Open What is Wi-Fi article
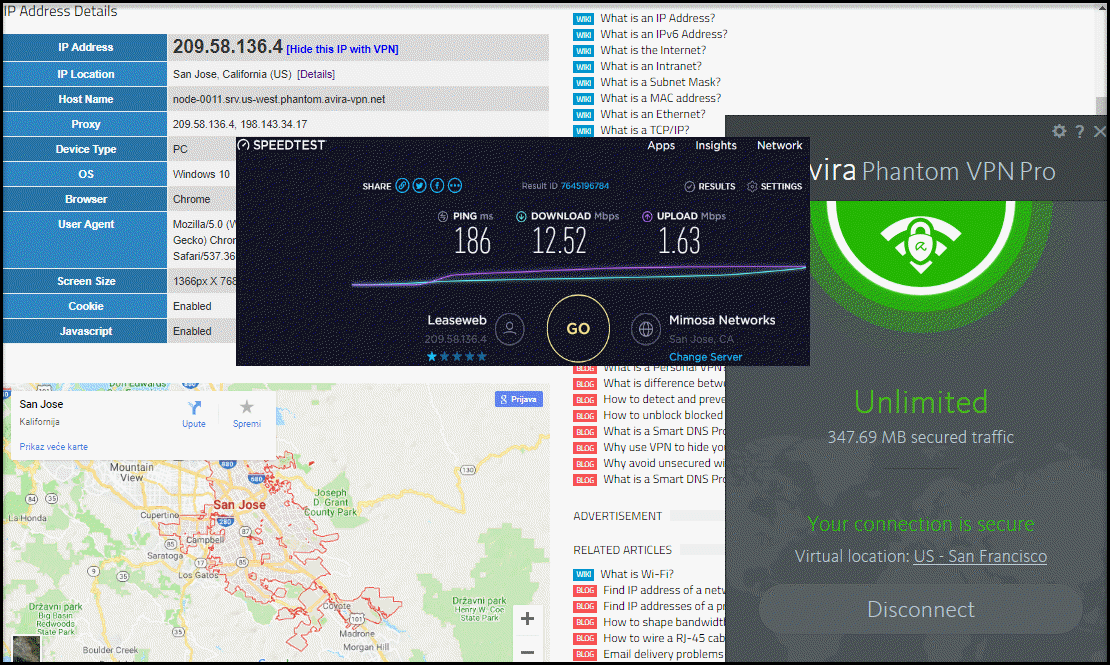This screenshot has height=665, width=1110. [636, 574]
